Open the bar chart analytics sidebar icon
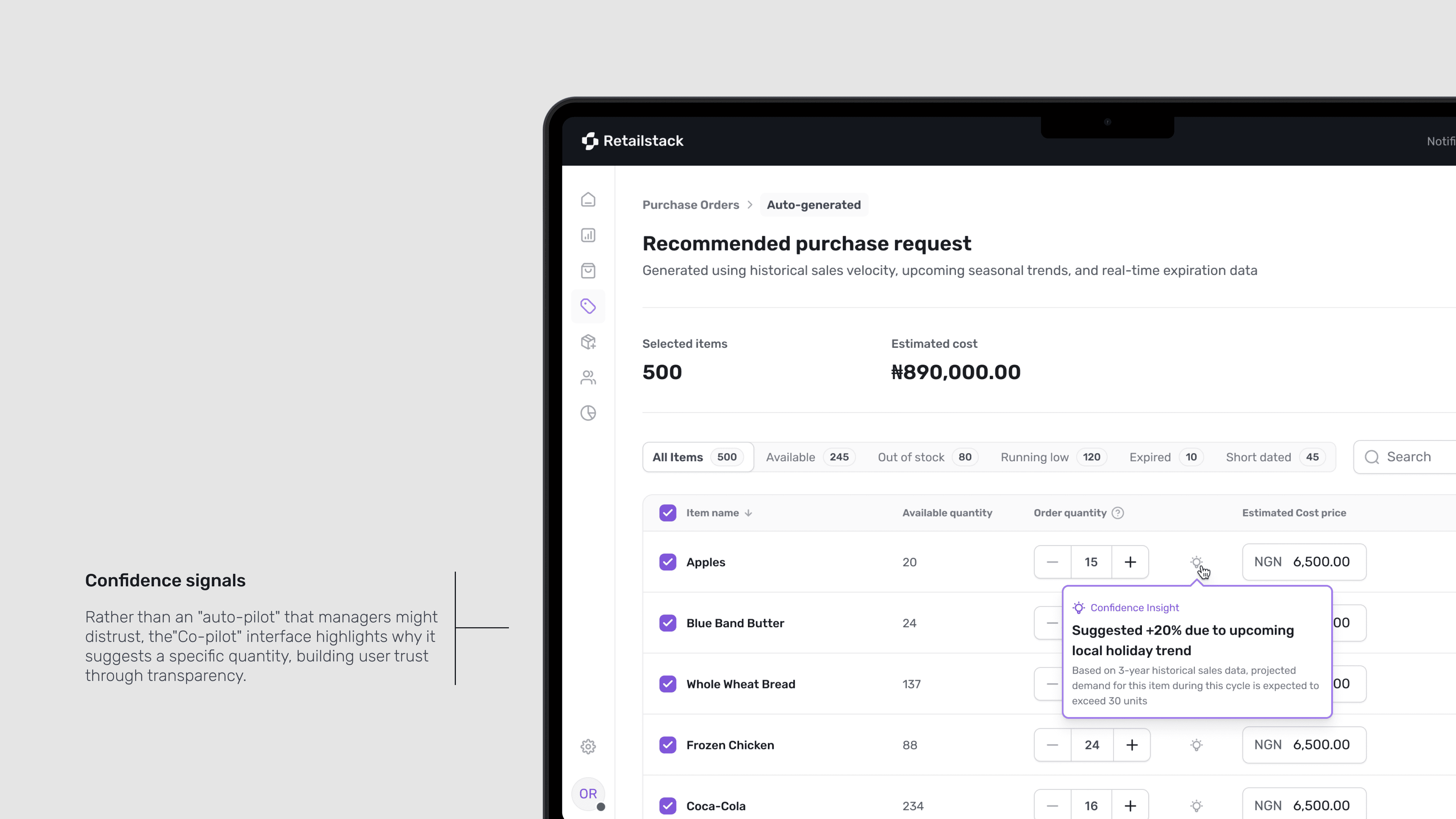This screenshot has height=819, width=1456. 588,235
